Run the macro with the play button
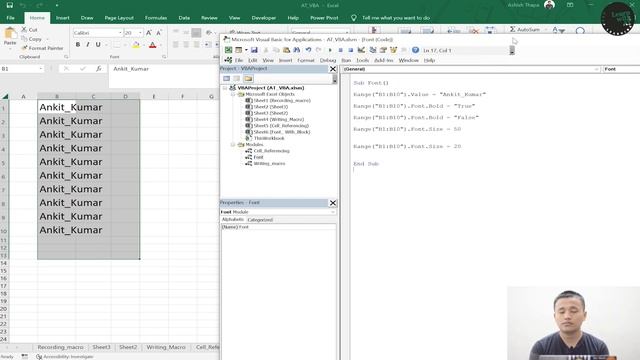 tap(330, 50)
